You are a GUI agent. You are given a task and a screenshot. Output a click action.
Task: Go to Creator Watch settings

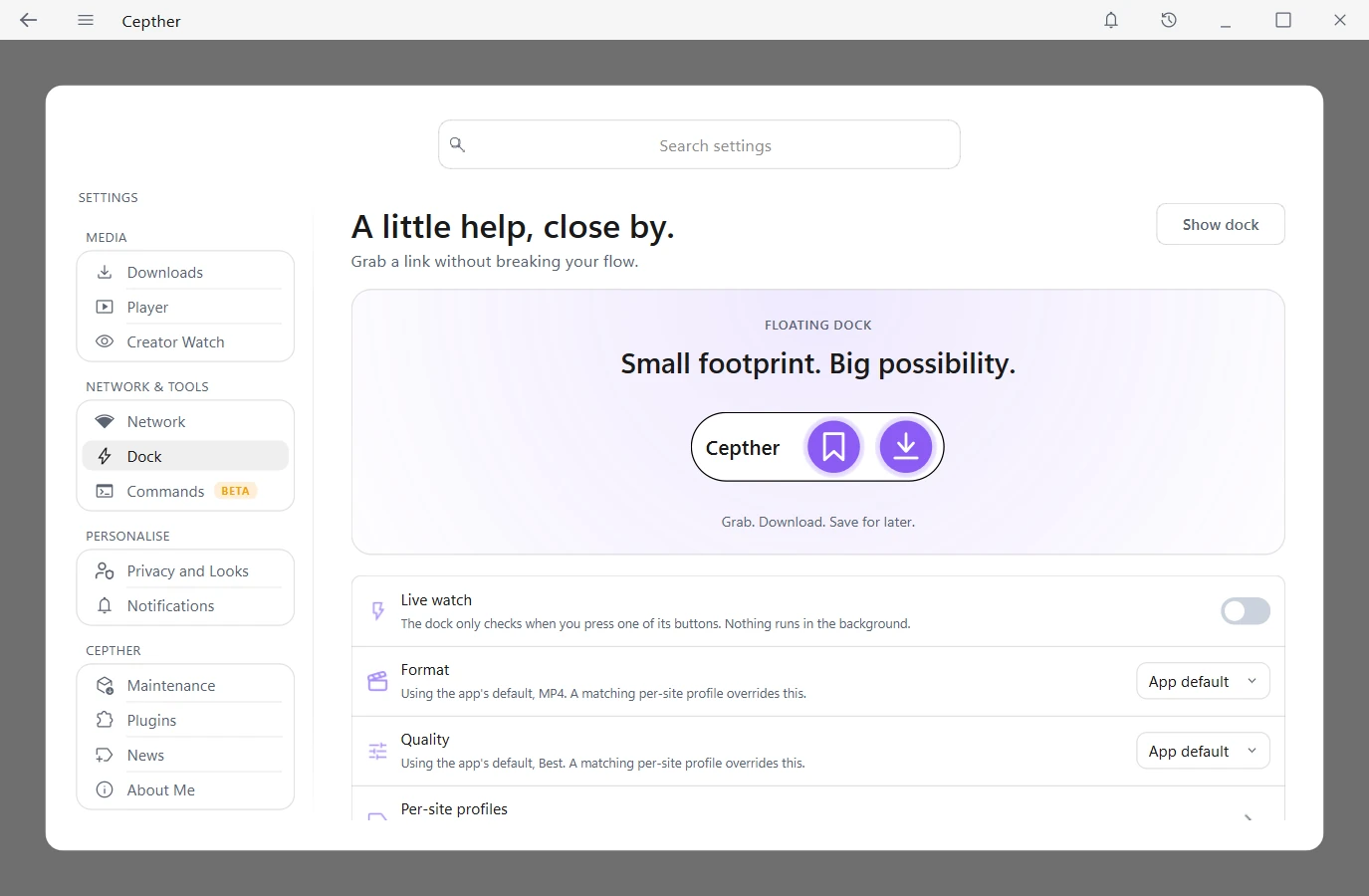pos(185,341)
